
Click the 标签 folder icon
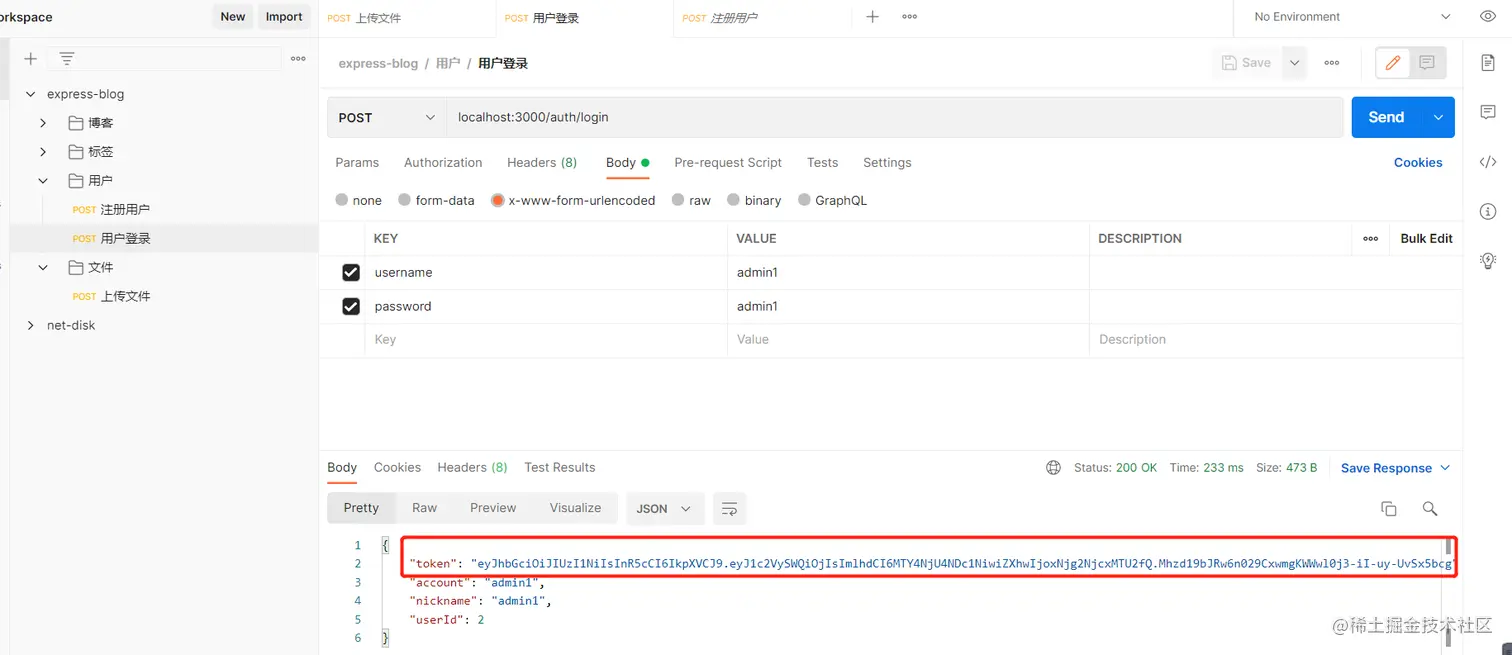(x=77, y=152)
